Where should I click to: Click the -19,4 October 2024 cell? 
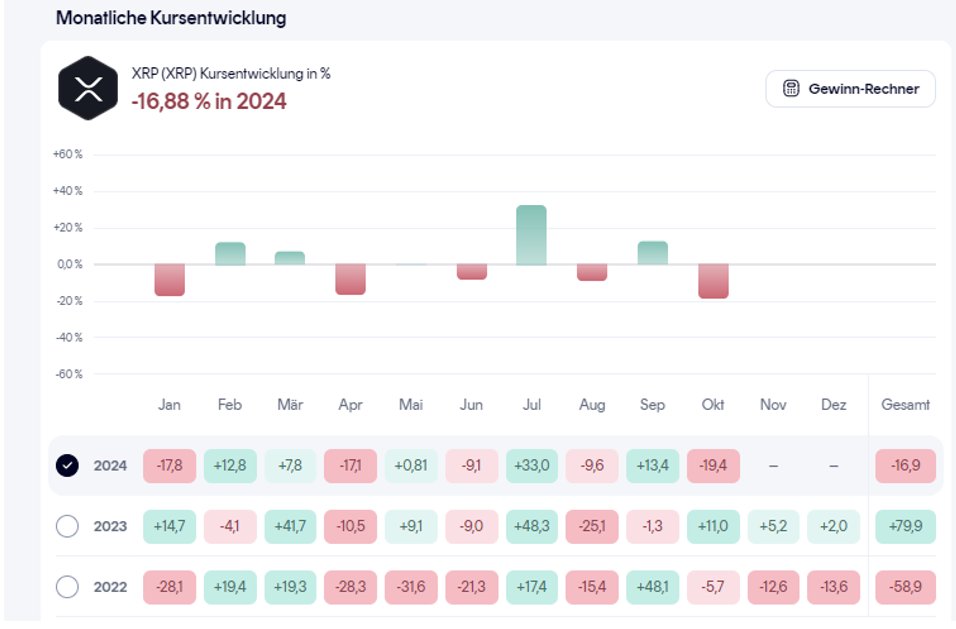(713, 466)
